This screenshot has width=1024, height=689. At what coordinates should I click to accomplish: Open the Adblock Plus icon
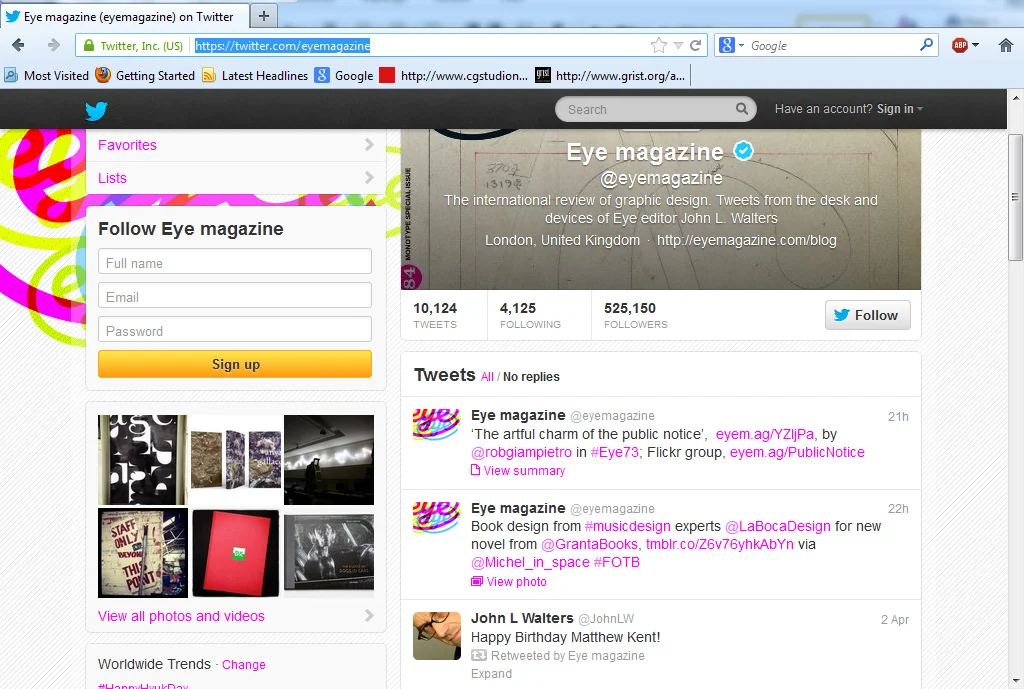(x=959, y=45)
